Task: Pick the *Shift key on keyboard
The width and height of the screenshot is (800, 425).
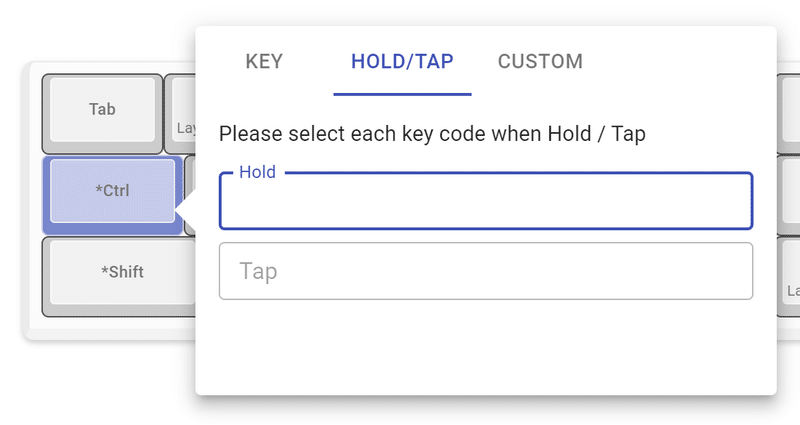Action: click(x=122, y=271)
